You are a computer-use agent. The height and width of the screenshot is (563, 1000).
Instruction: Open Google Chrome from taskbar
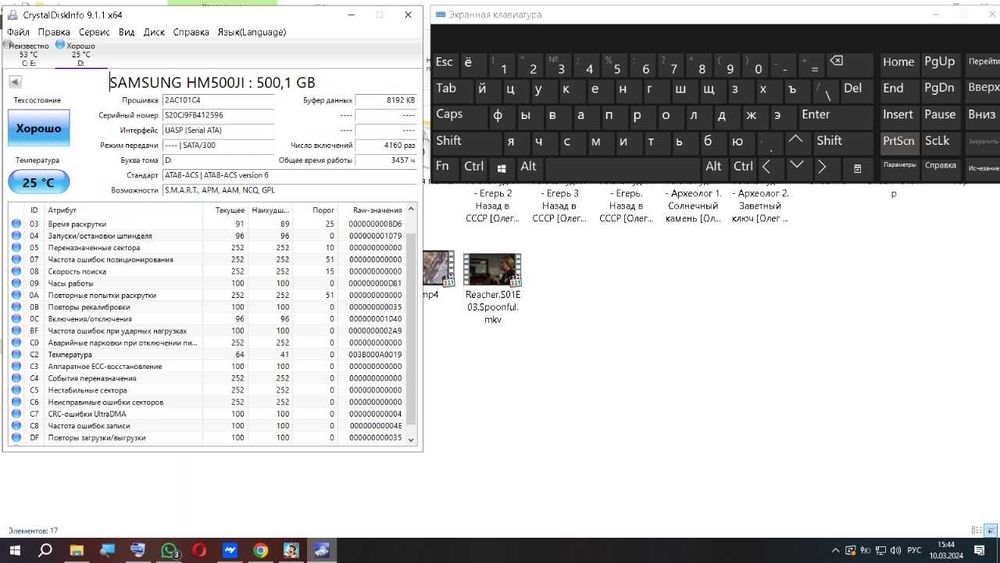260,550
